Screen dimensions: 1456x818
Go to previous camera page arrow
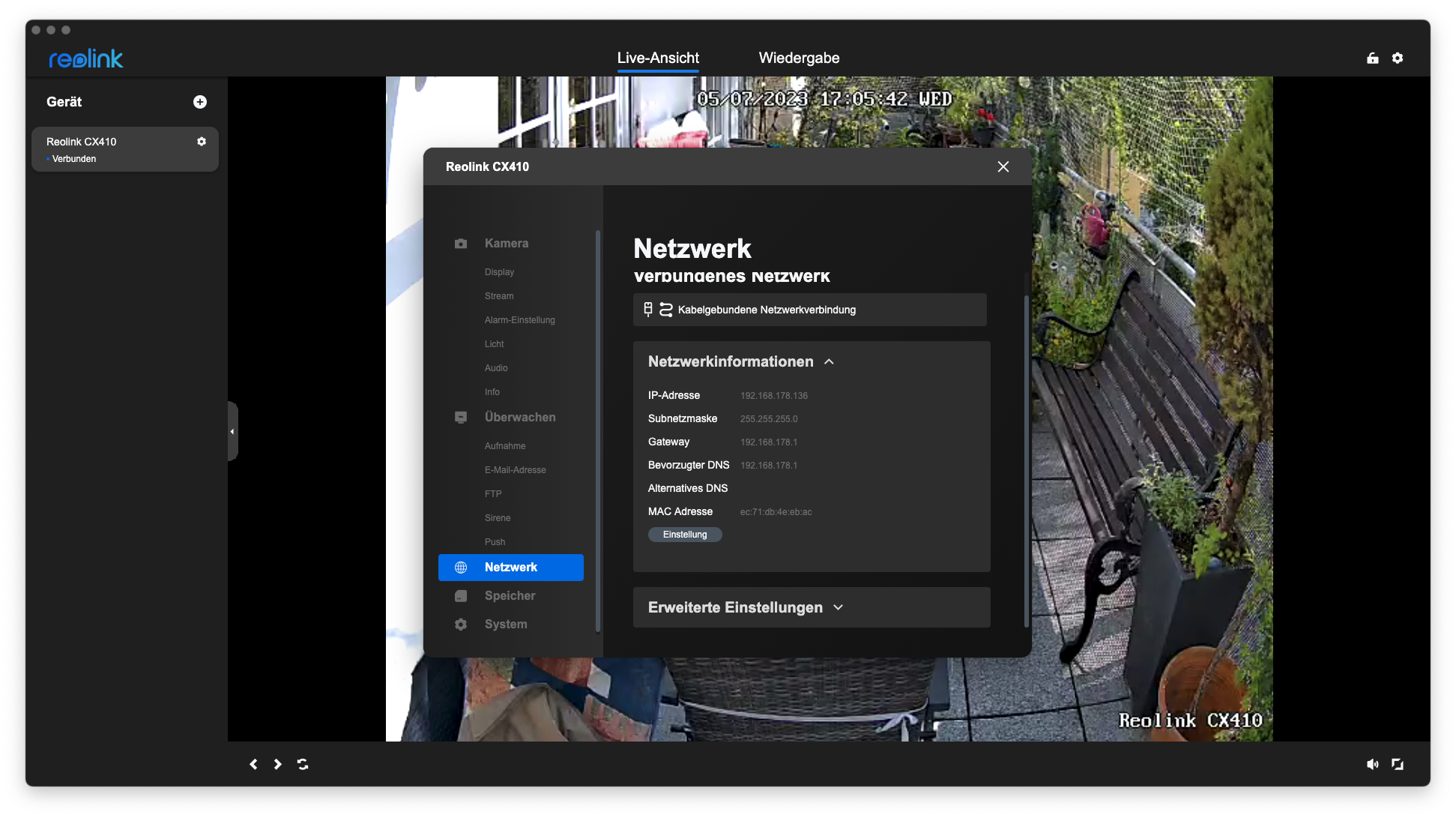(253, 764)
